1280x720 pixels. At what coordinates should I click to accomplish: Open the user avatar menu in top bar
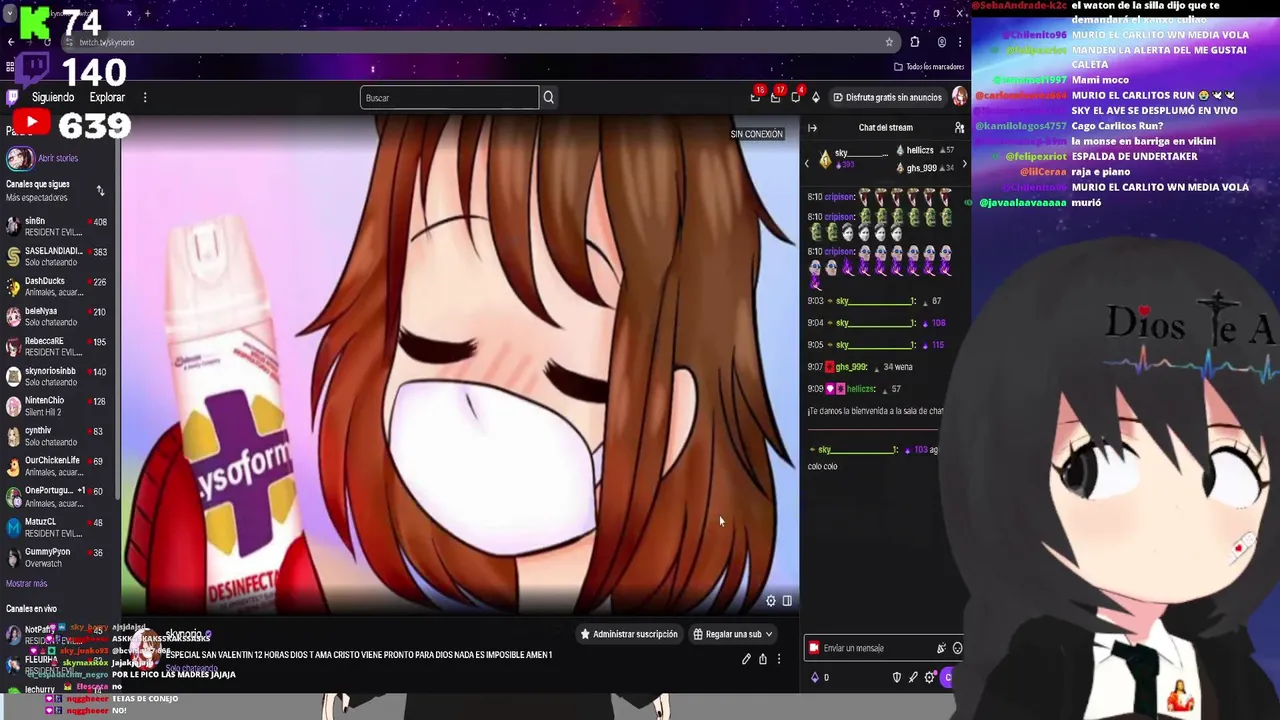click(x=960, y=97)
